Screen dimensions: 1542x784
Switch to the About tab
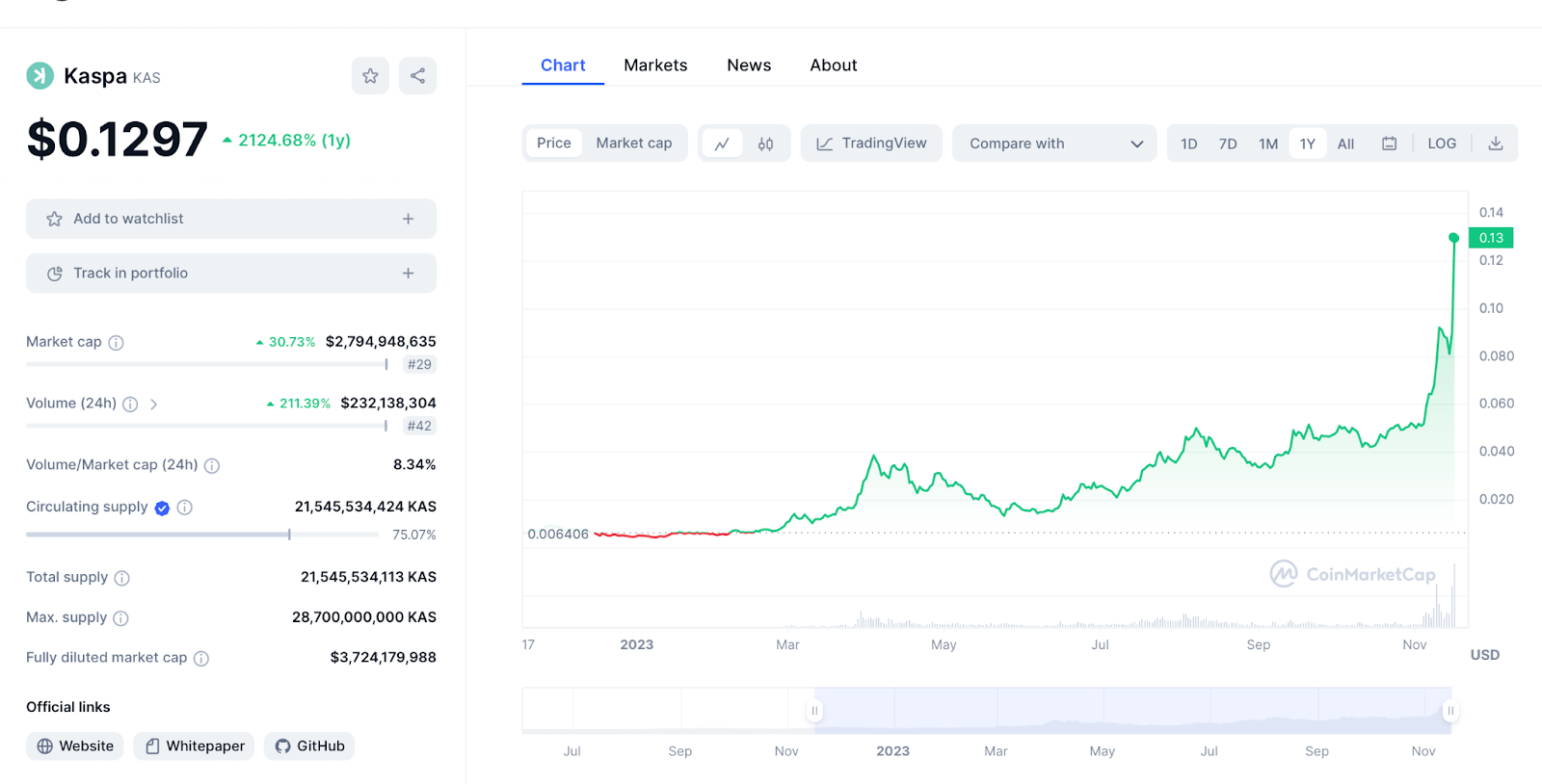pos(834,65)
